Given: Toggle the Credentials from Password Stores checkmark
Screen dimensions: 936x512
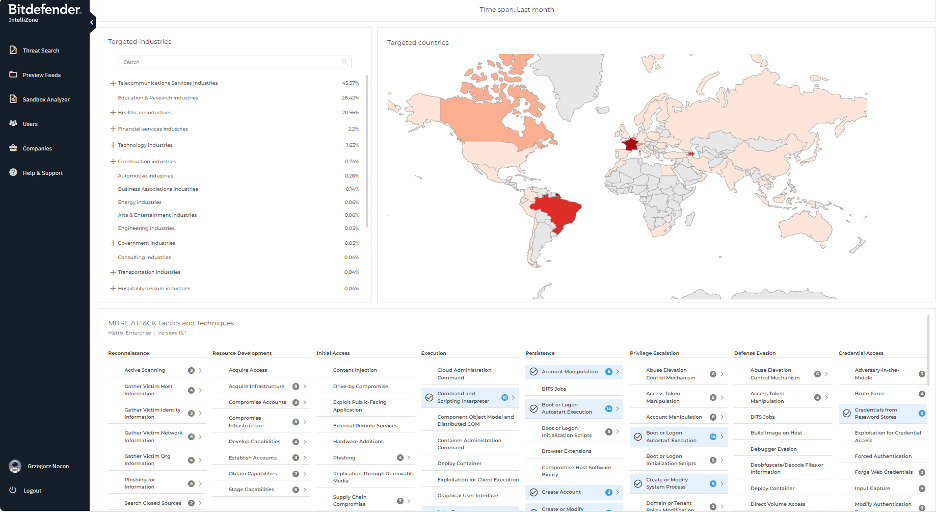Looking at the screenshot, I should point(847,411).
